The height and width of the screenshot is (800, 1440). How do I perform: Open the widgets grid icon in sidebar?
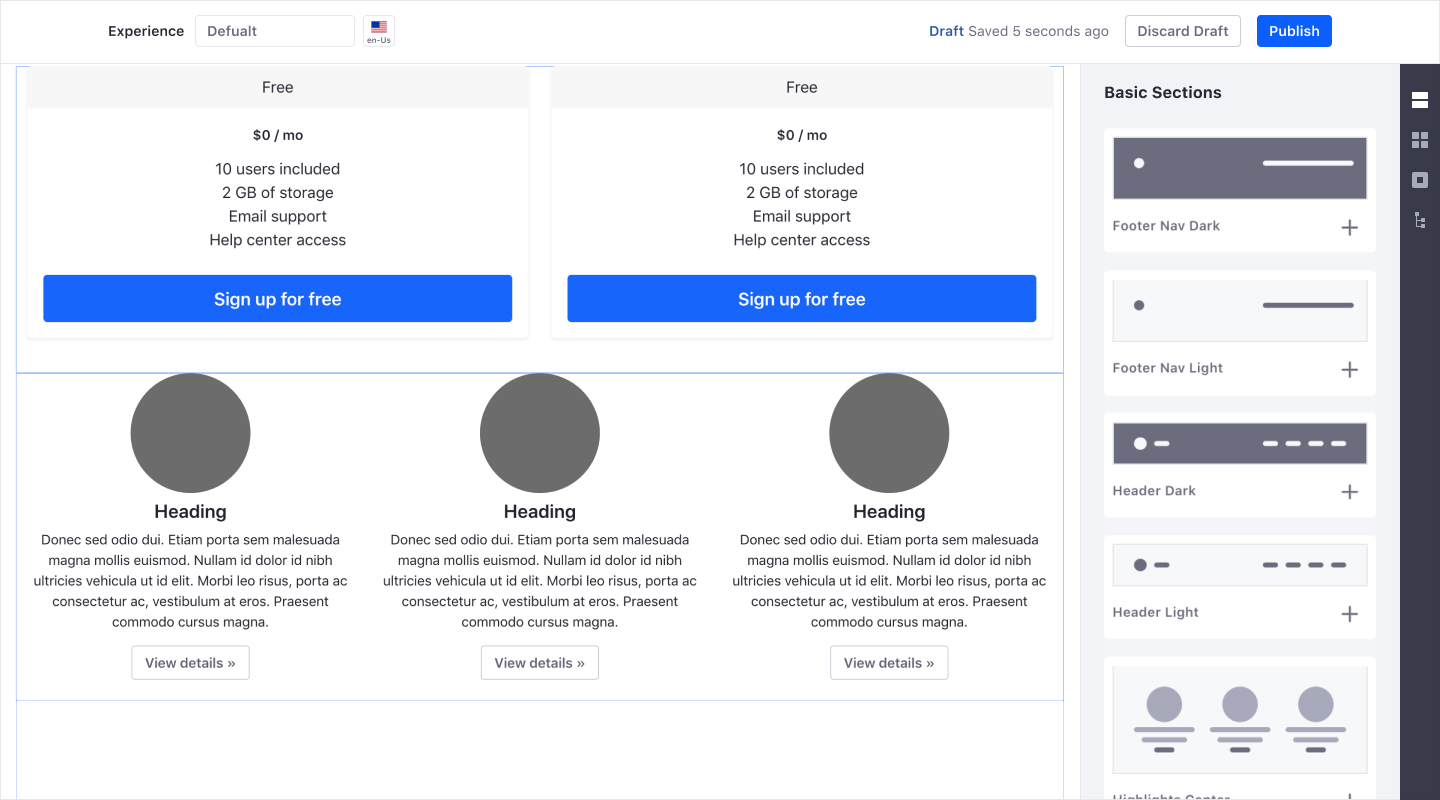(1419, 140)
